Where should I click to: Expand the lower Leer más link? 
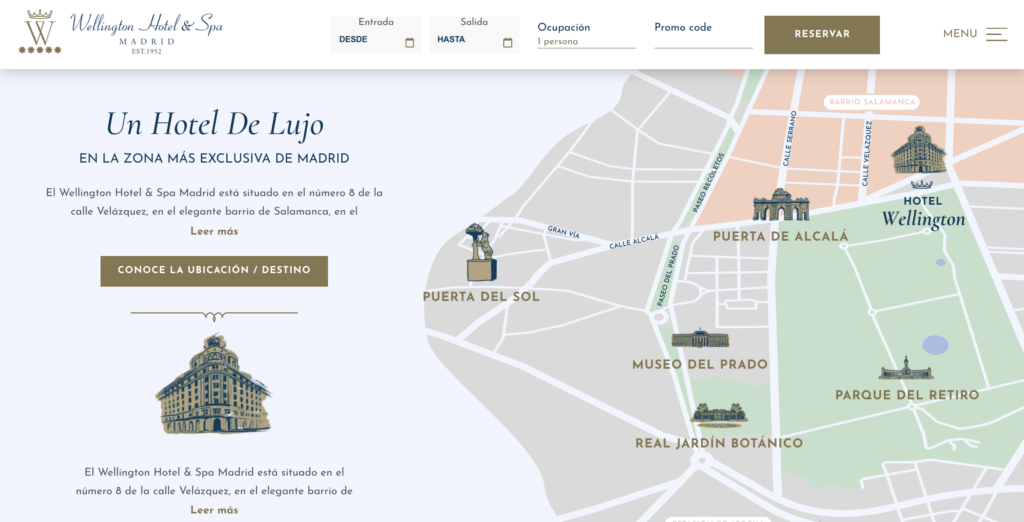point(214,510)
